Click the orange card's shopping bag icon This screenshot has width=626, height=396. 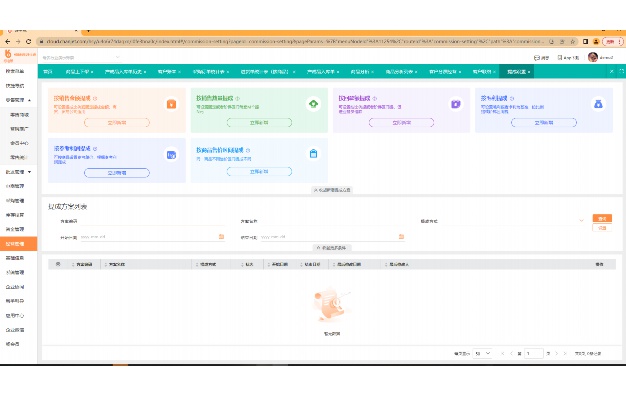171,104
